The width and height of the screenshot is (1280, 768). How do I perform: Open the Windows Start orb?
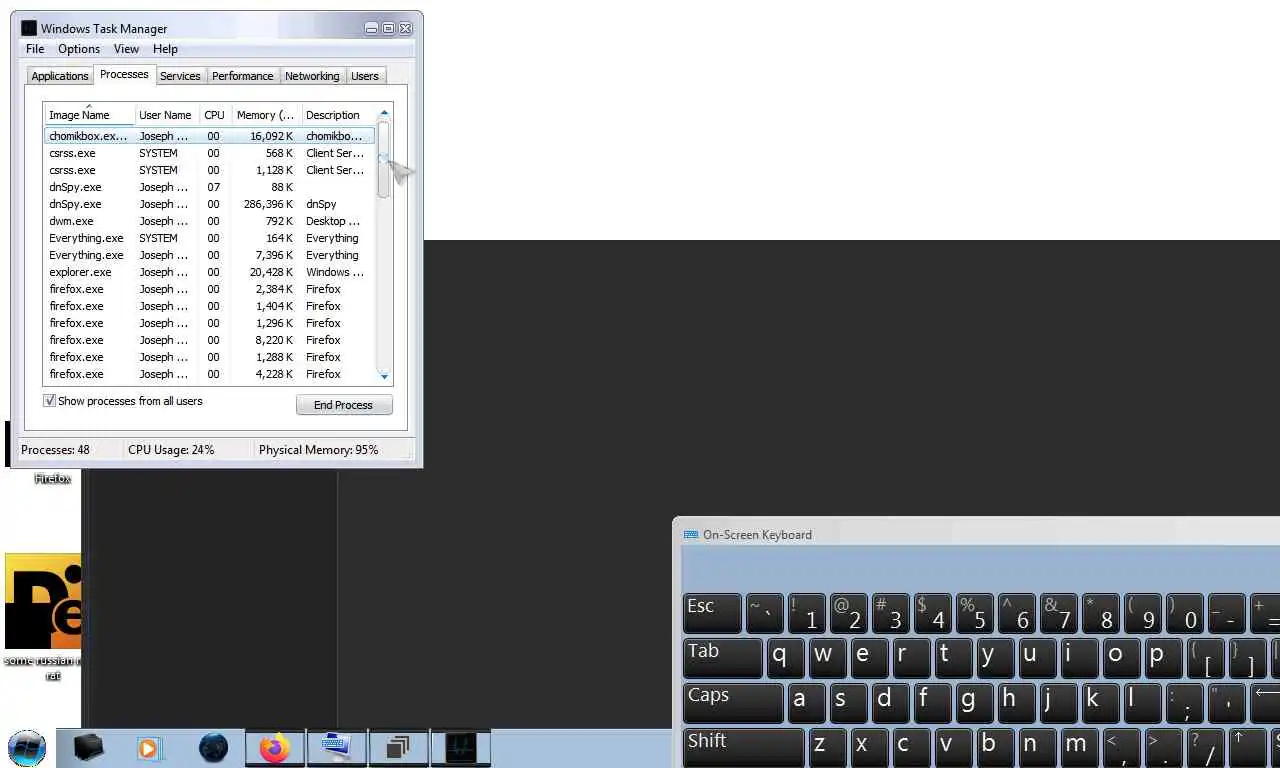(x=27, y=747)
